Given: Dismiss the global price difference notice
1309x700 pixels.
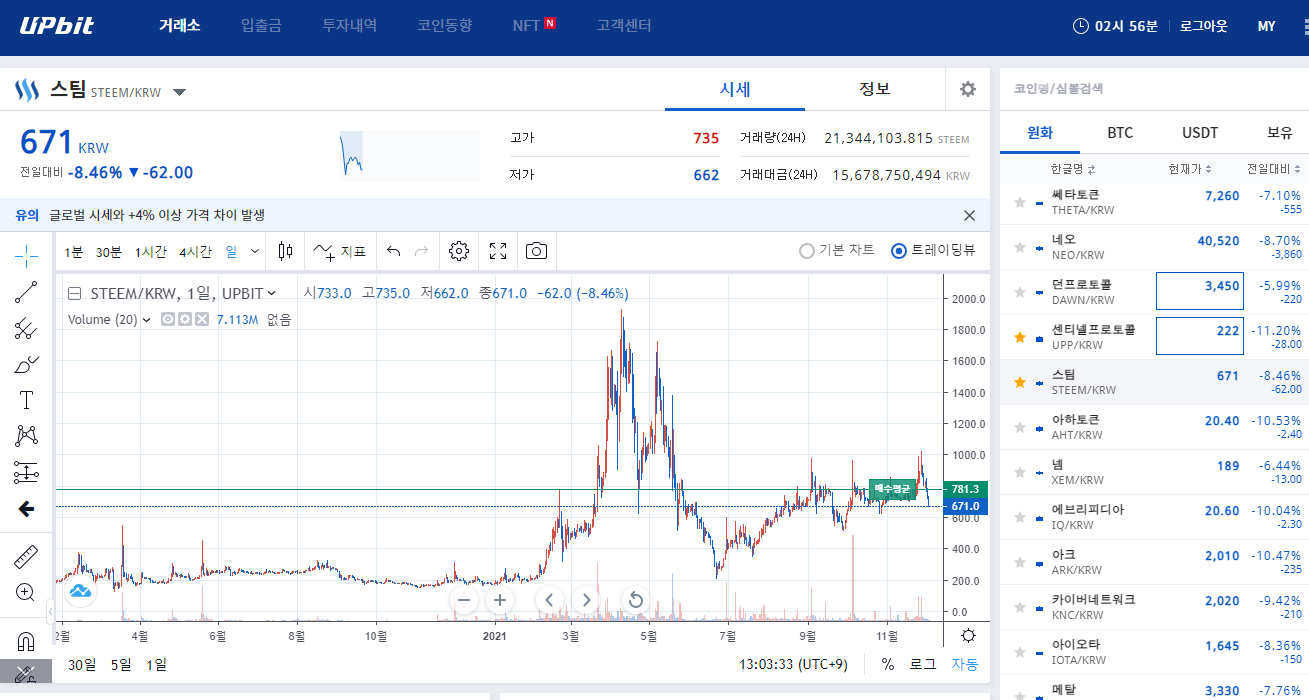Looking at the screenshot, I should coord(969,215).
